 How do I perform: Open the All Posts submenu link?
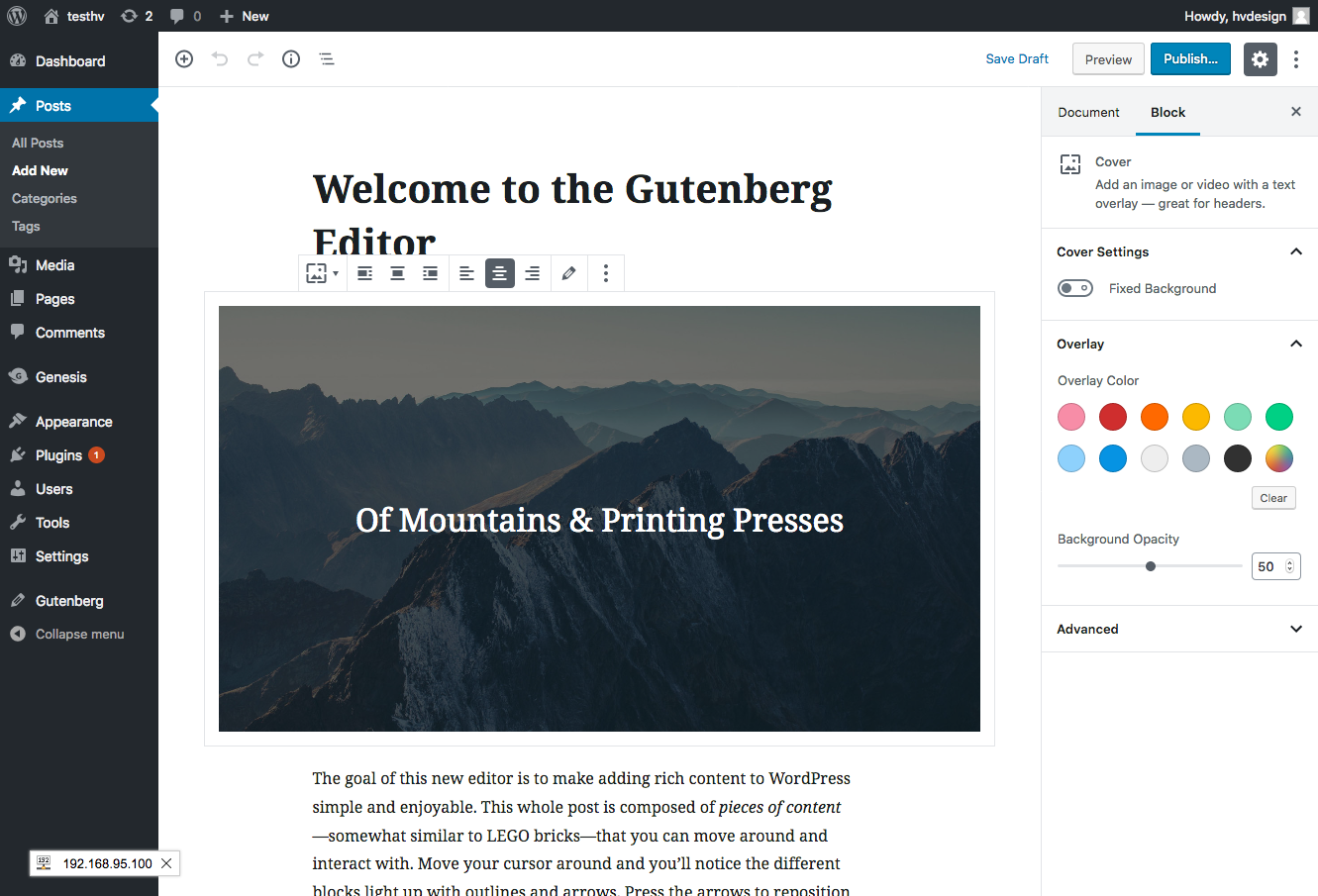click(38, 143)
